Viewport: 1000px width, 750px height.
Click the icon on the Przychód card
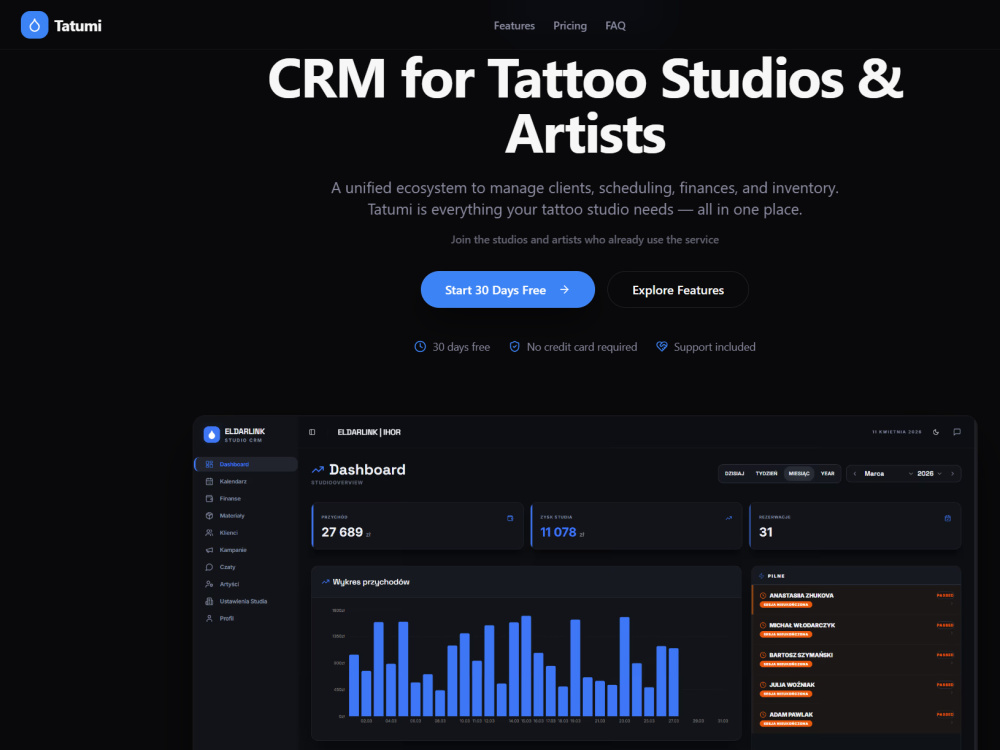pos(510,518)
